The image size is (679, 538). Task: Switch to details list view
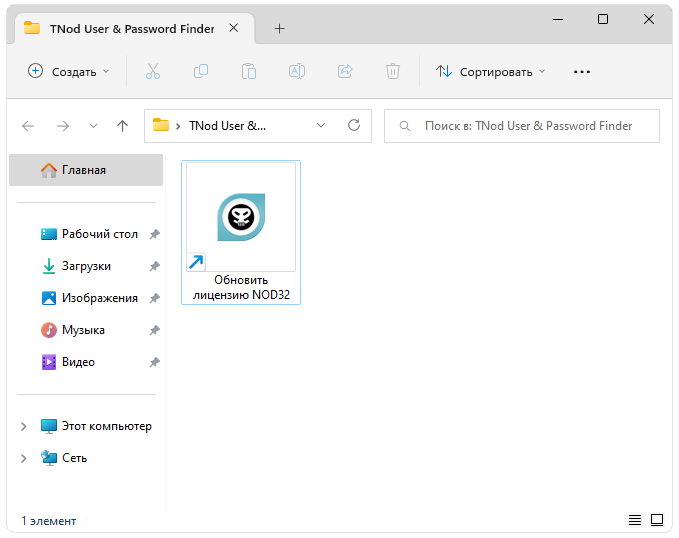[x=634, y=520]
